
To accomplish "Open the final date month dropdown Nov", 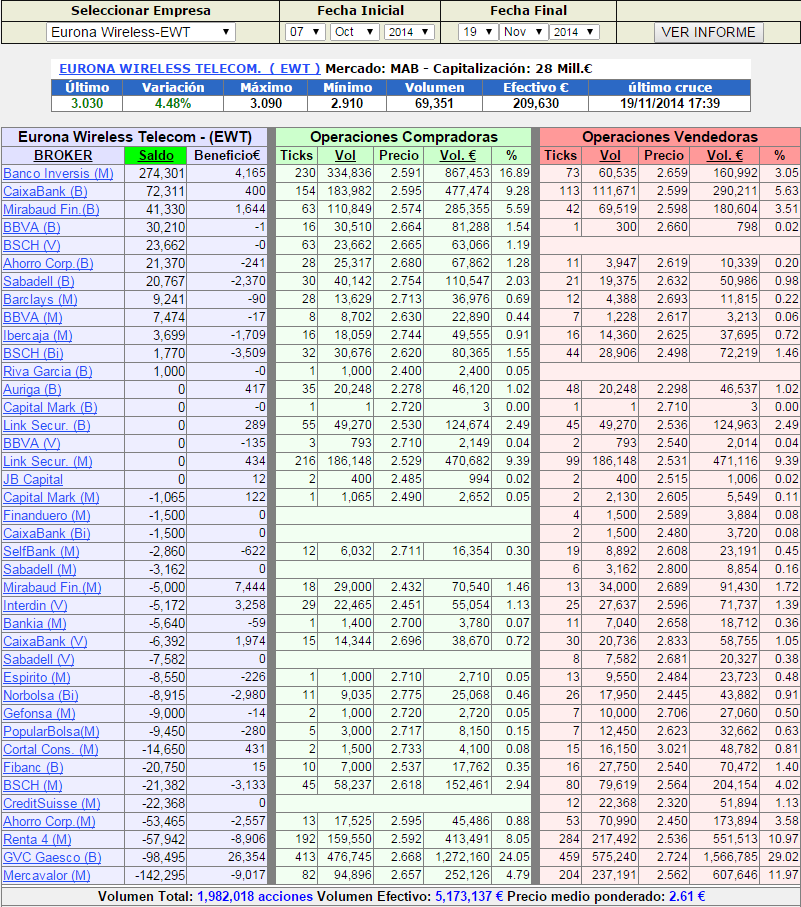I will click(x=521, y=32).
